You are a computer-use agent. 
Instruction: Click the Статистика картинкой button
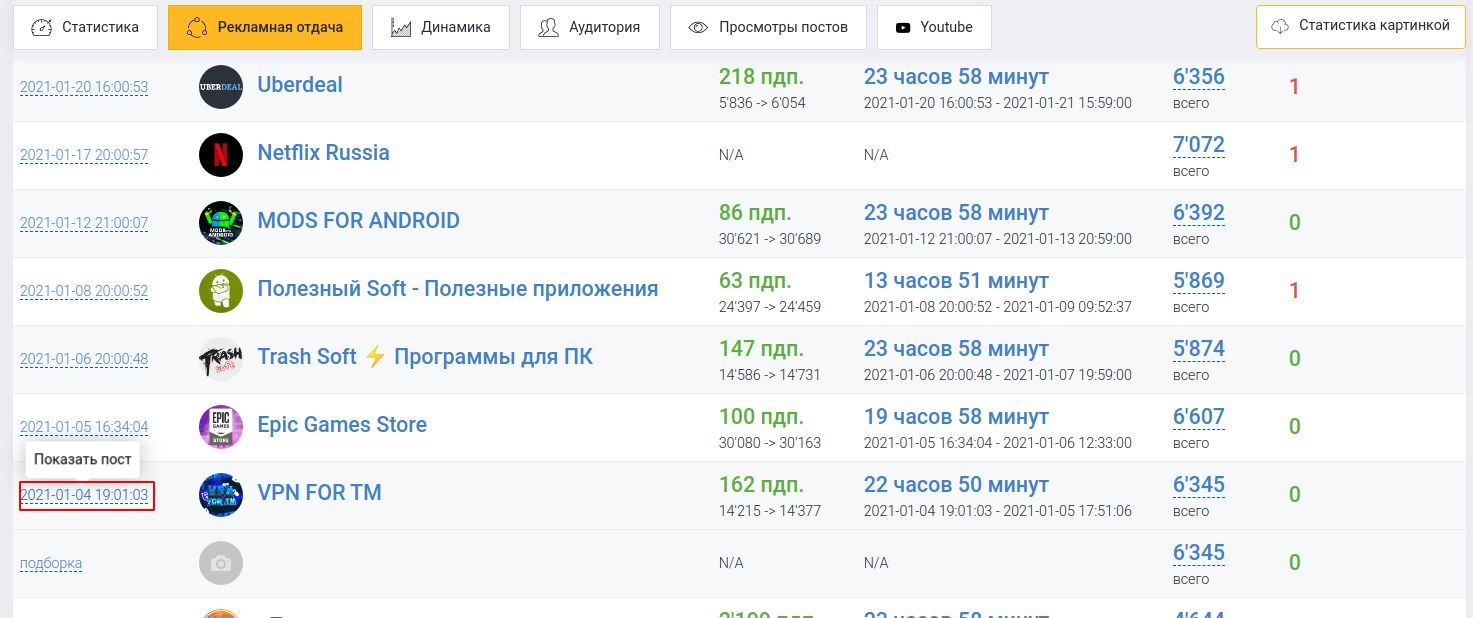tap(1360, 27)
